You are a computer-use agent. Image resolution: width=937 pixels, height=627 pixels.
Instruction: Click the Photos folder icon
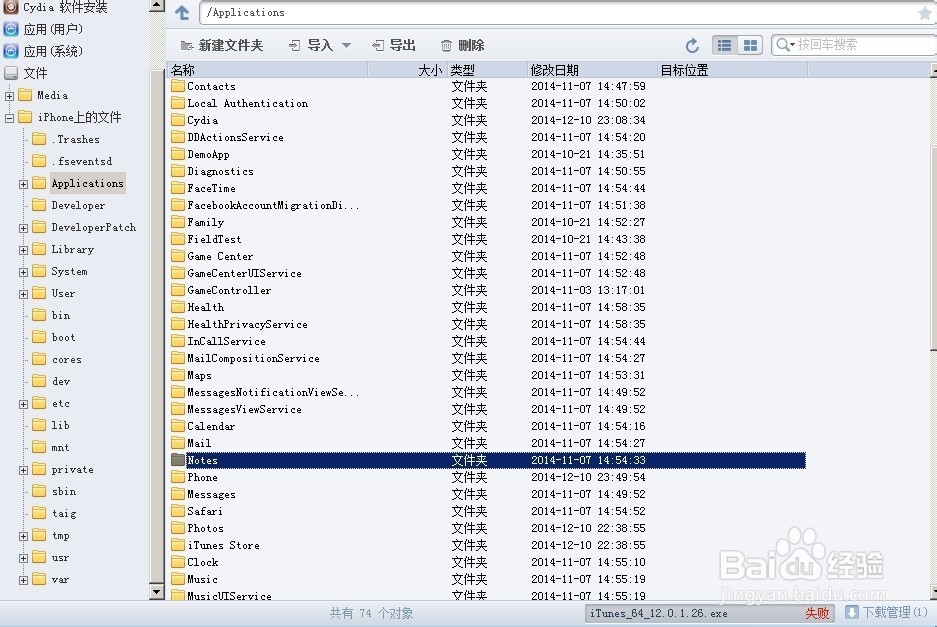[177, 528]
